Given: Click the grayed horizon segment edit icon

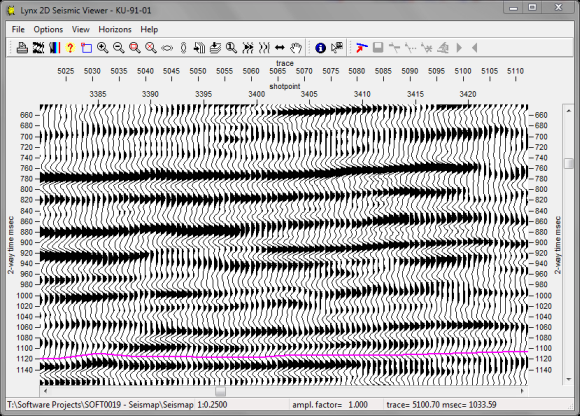Looking at the screenshot, I should (394, 48).
